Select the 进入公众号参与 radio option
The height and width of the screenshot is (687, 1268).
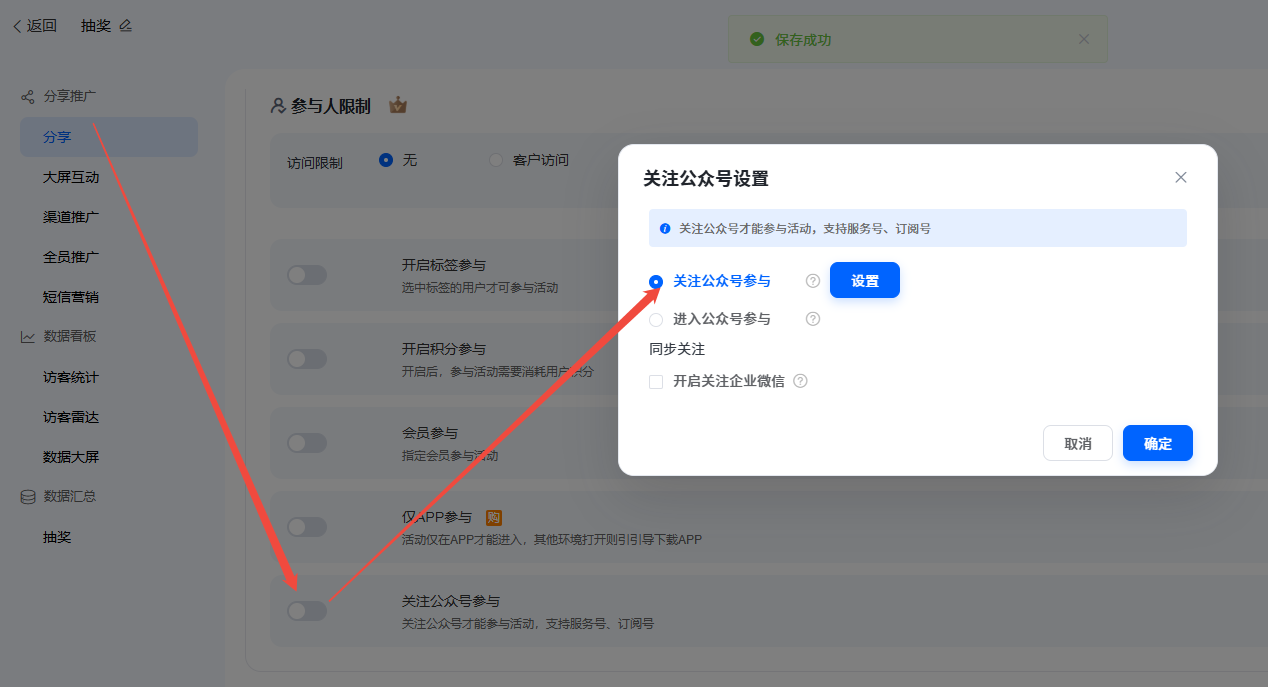pos(656,320)
